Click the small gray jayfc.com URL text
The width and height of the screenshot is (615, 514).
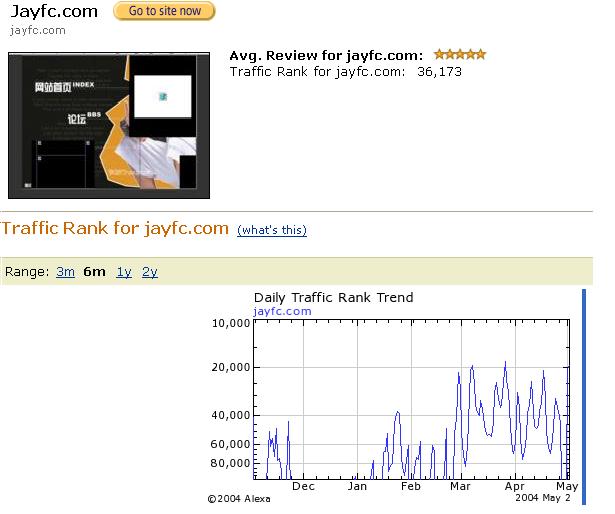pyautogui.click(x=38, y=31)
